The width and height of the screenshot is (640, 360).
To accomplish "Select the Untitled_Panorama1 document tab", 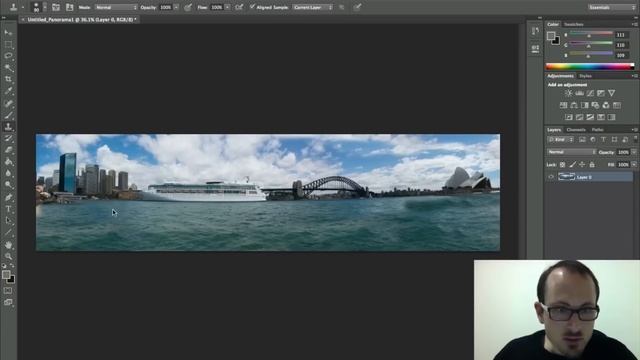I will point(81,20).
